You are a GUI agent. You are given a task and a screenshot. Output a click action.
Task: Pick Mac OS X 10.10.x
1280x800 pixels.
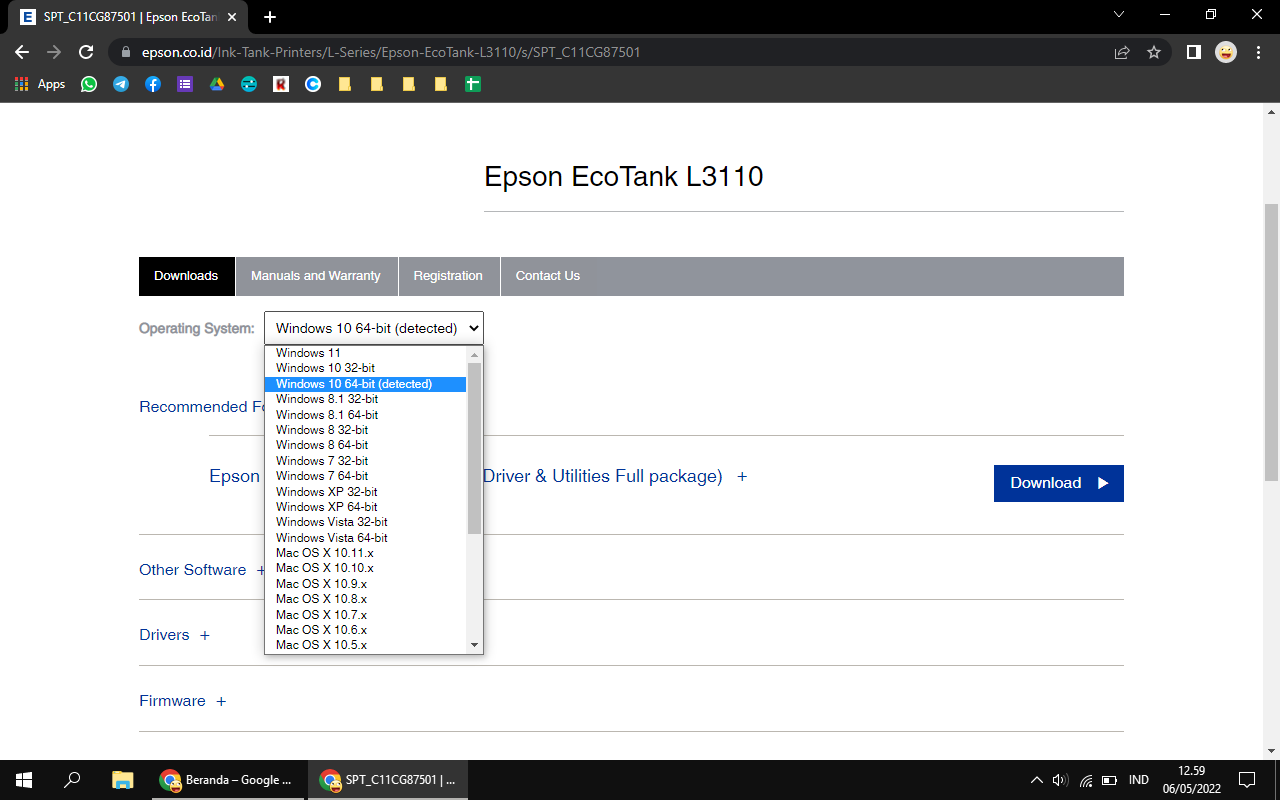point(366,568)
